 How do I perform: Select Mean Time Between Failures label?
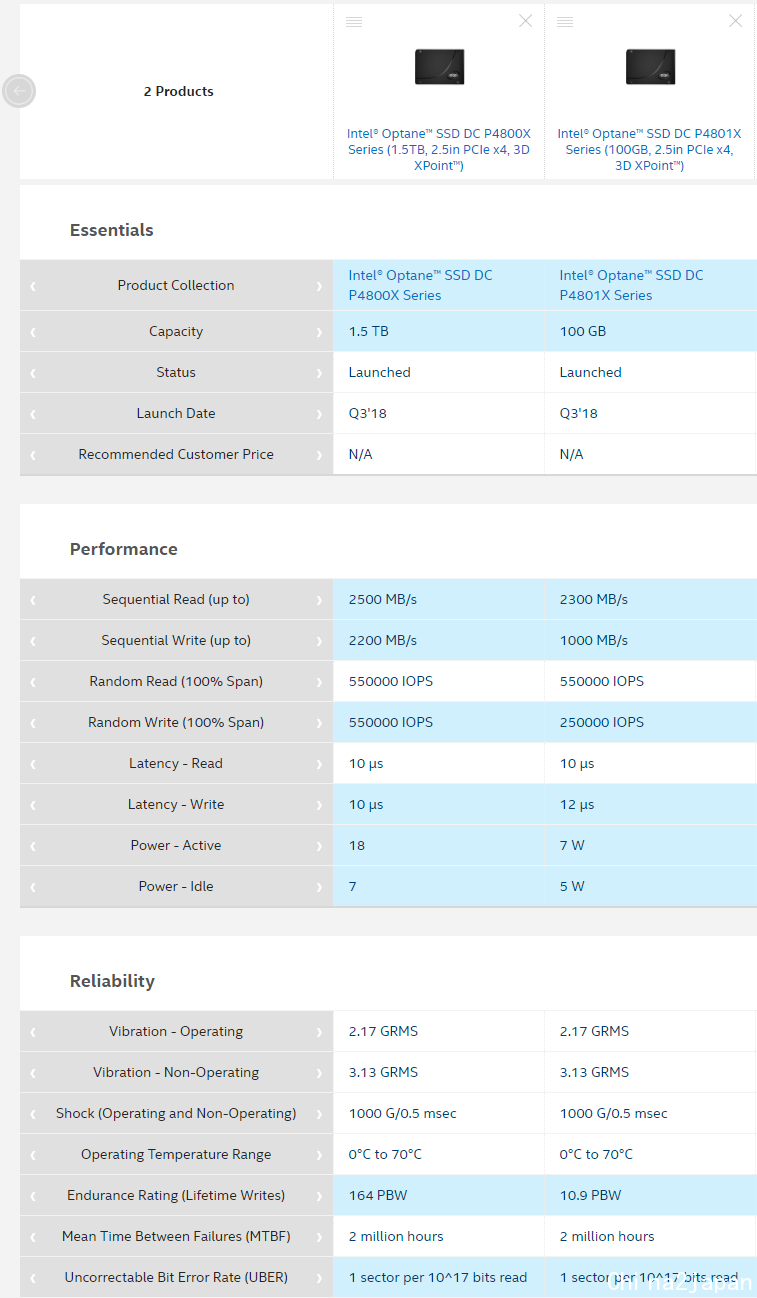click(x=176, y=1236)
